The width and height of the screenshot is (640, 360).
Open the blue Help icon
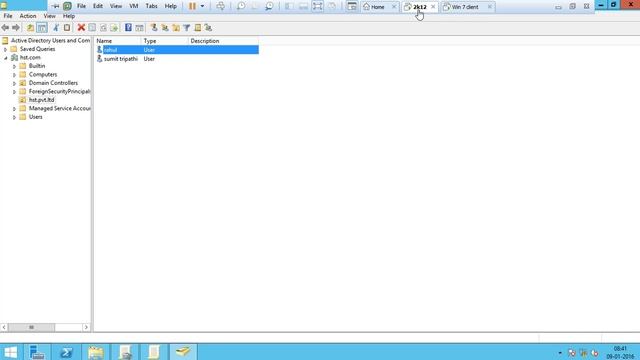(x=128, y=28)
